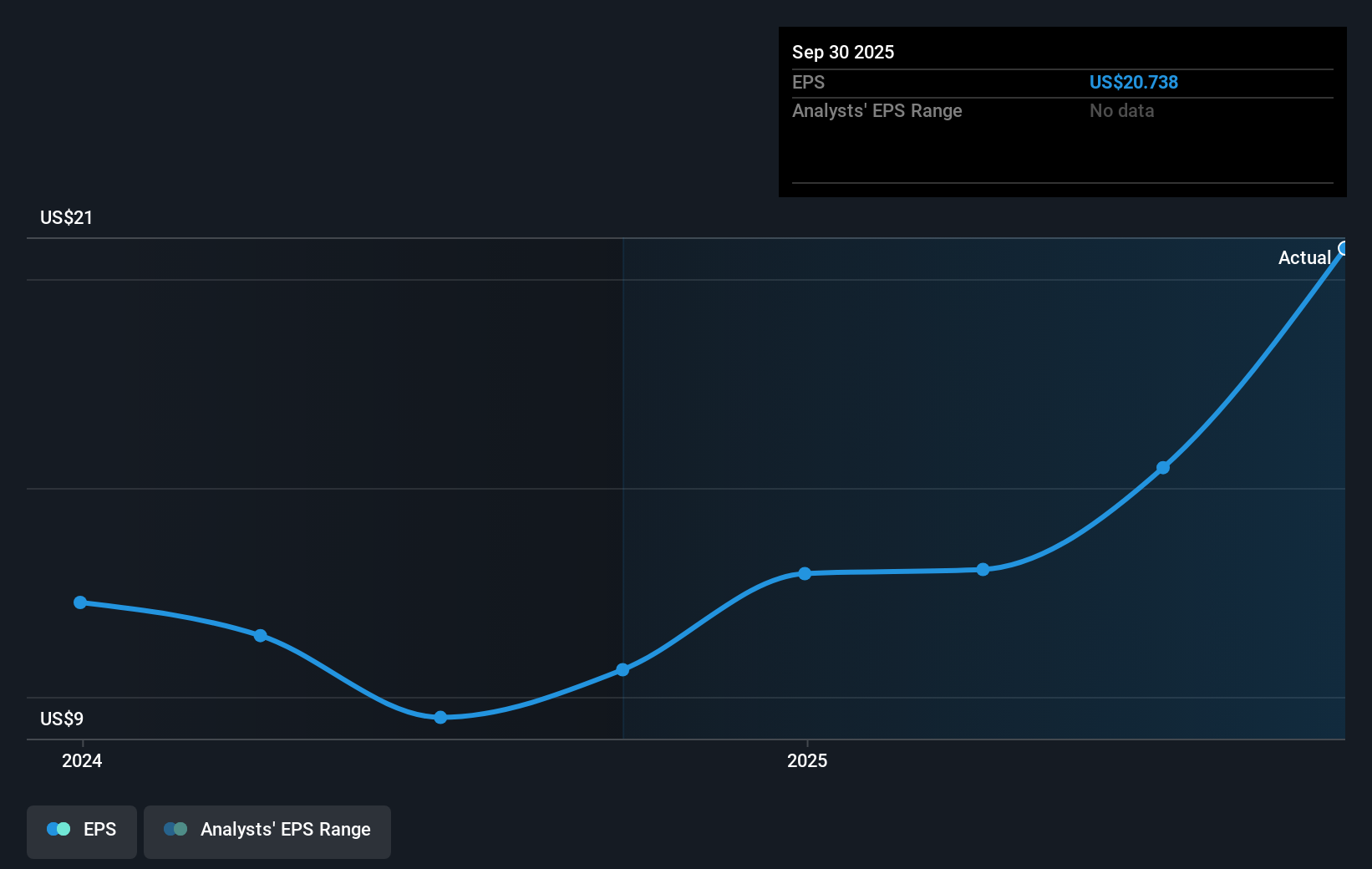Click the lowest EPS data point on the curve
The width and height of the screenshot is (1372, 869).
pos(440,717)
